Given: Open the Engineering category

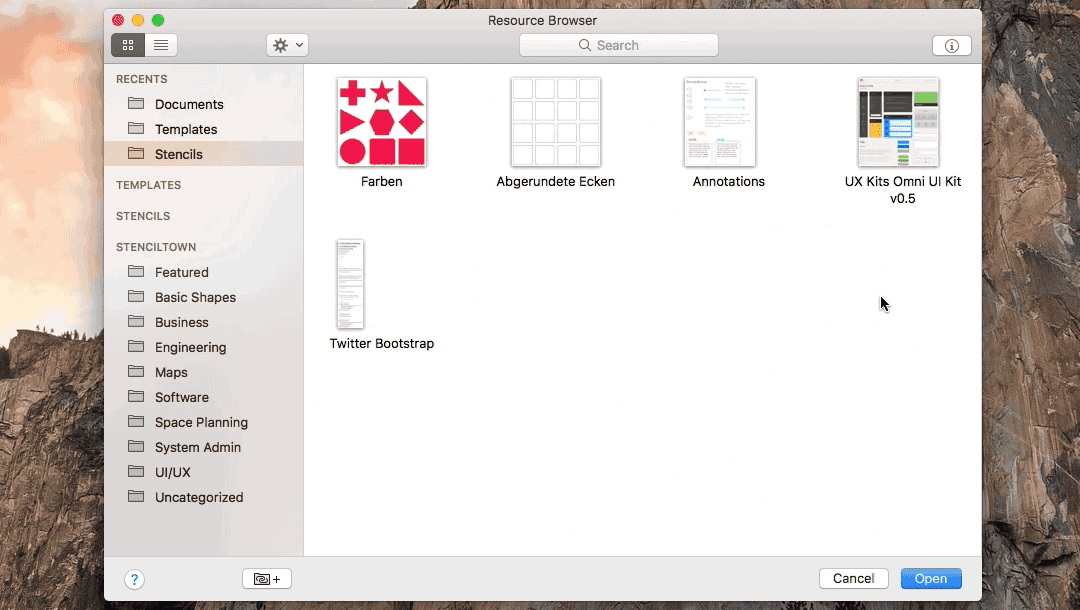Looking at the screenshot, I should pyautogui.click(x=204, y=347).
